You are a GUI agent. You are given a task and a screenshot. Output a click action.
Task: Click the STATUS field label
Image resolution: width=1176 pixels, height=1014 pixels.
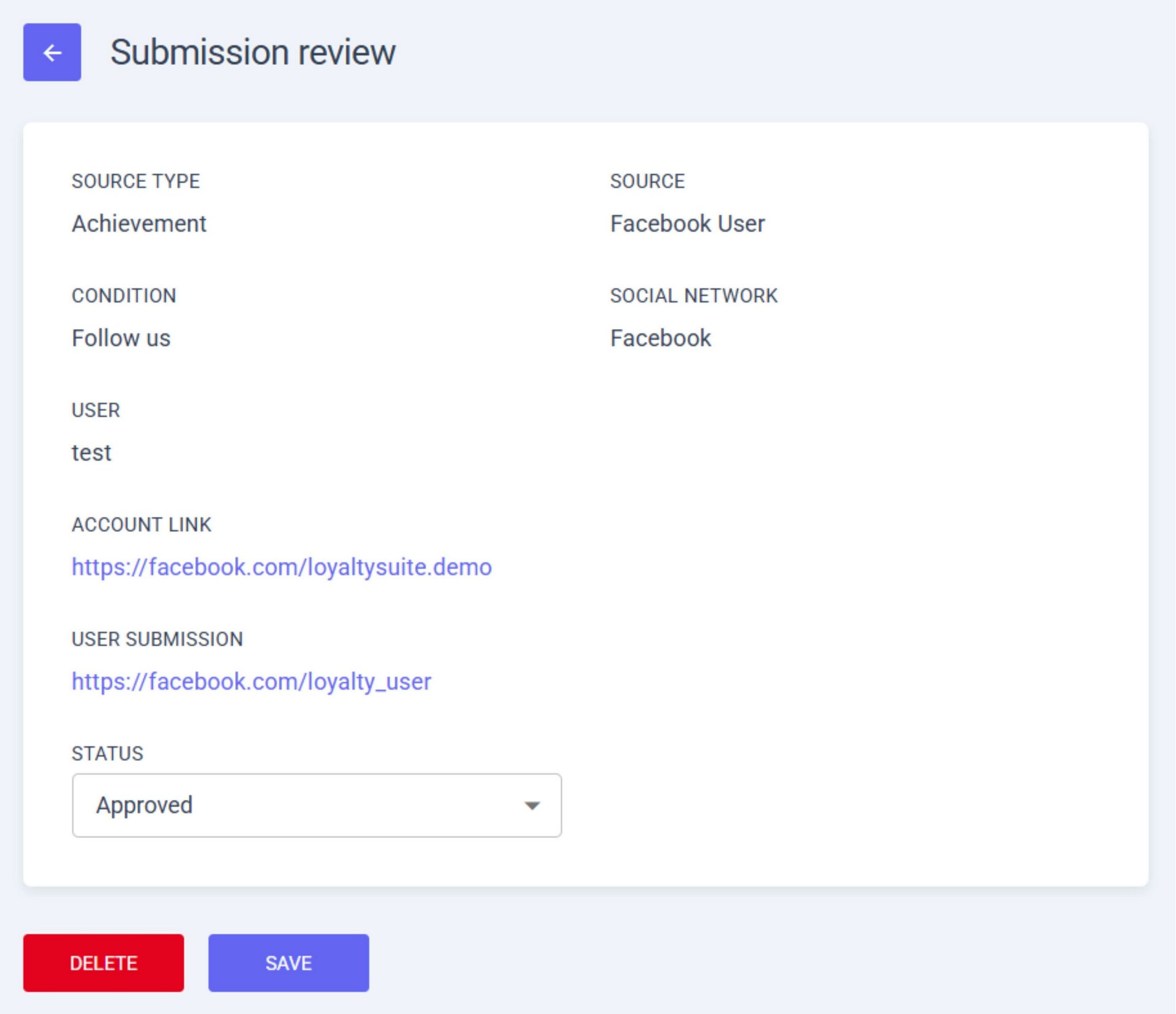[107, 753]
